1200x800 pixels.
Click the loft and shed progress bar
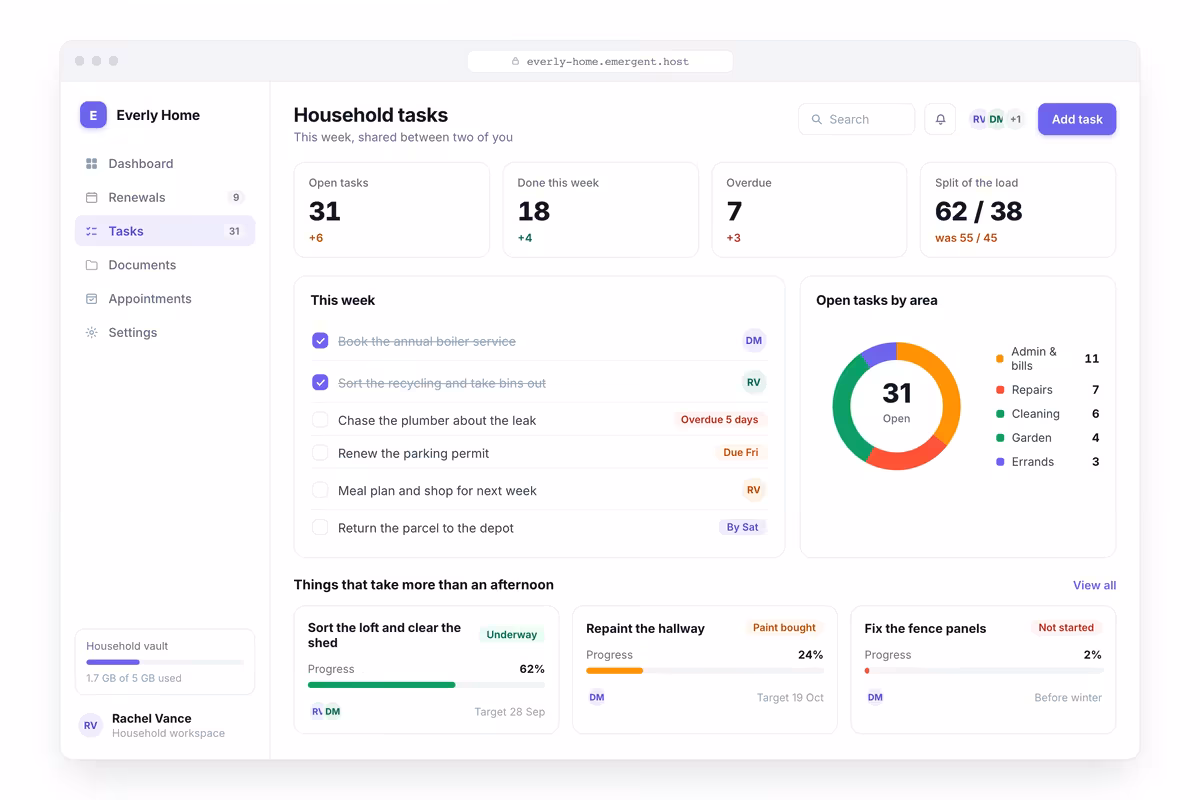tap(426, 685)
